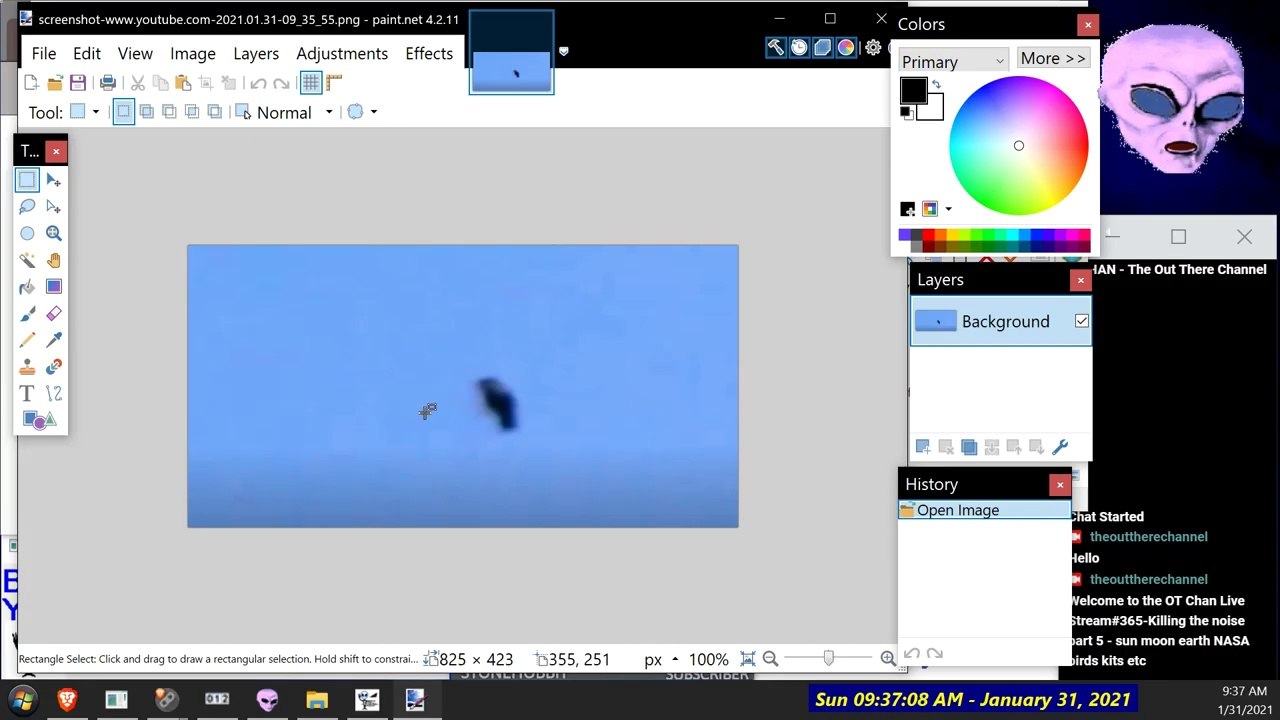Choose the Recolor tool
This screenshot has width=1280, height=720.
(x=54, y=367)
